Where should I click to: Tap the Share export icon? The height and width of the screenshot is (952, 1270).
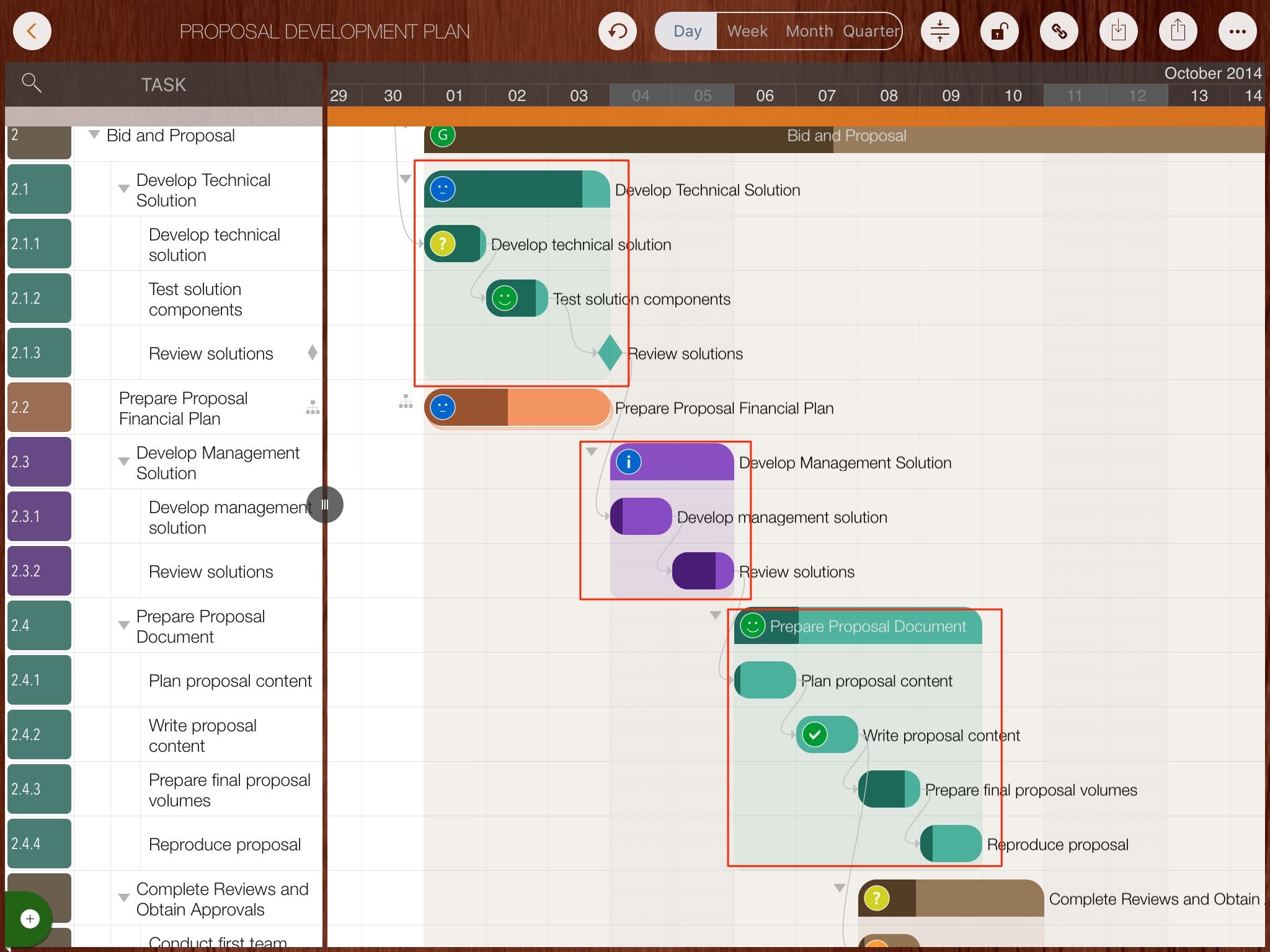coord(1178,30)
